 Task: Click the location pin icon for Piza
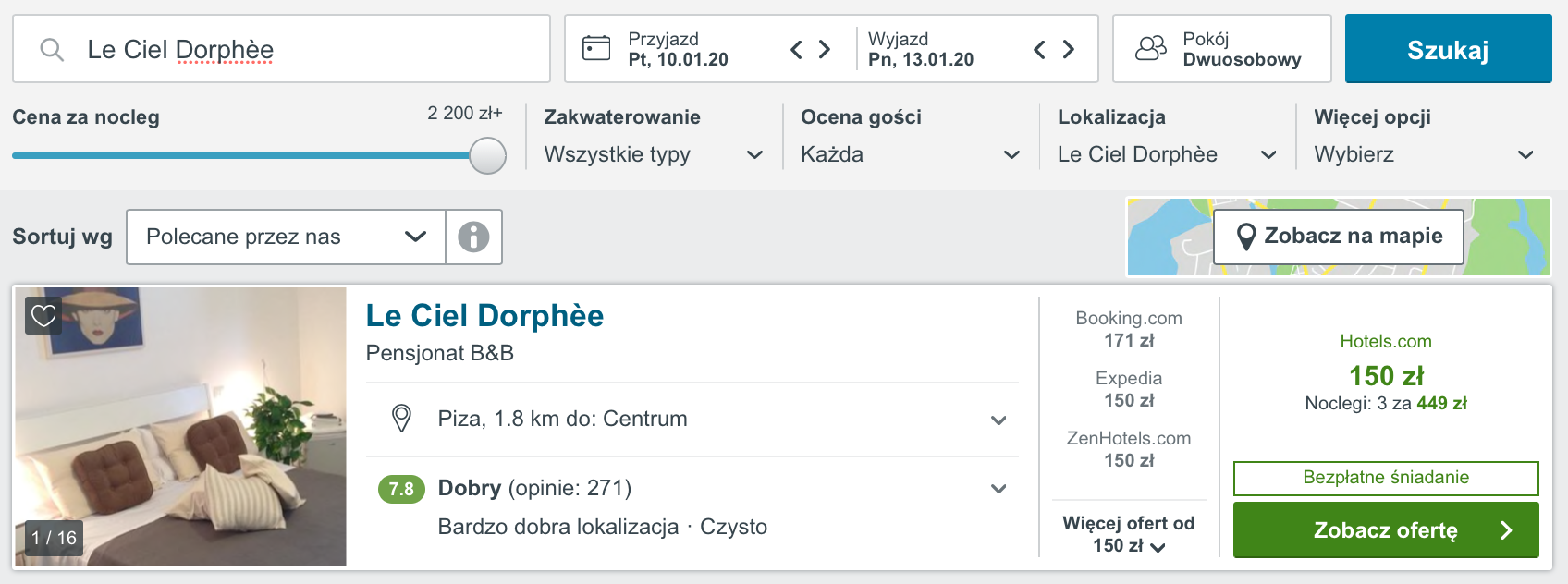pos(401,419)
